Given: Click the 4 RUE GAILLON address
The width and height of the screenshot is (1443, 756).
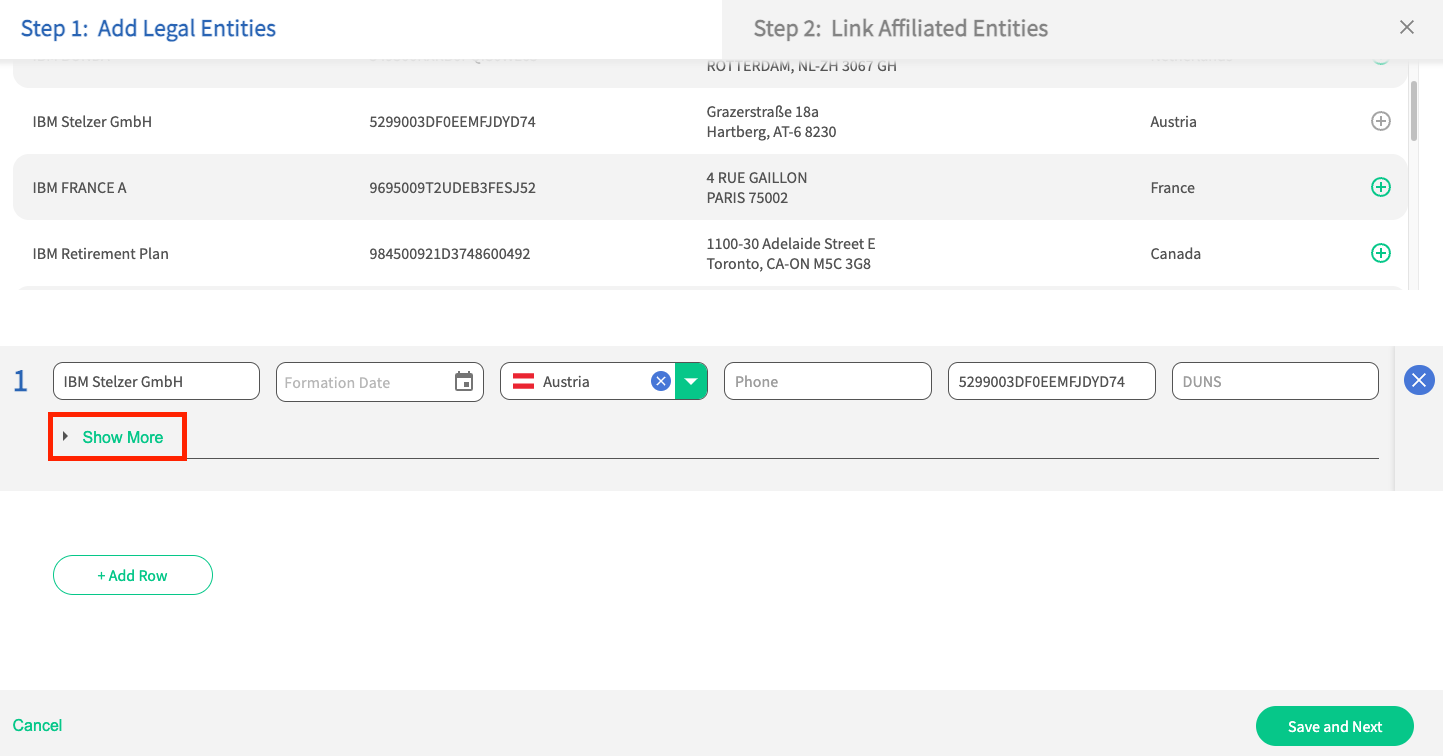Looking at the screenshot, I should point(756,187).
